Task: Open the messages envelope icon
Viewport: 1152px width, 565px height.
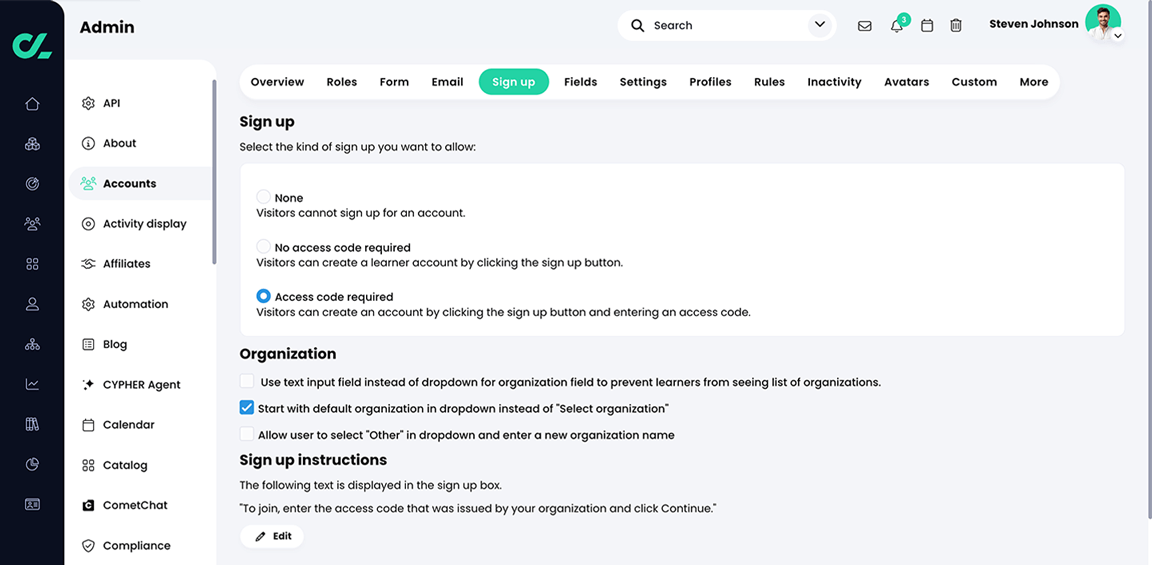Action: tap(865, 26)
